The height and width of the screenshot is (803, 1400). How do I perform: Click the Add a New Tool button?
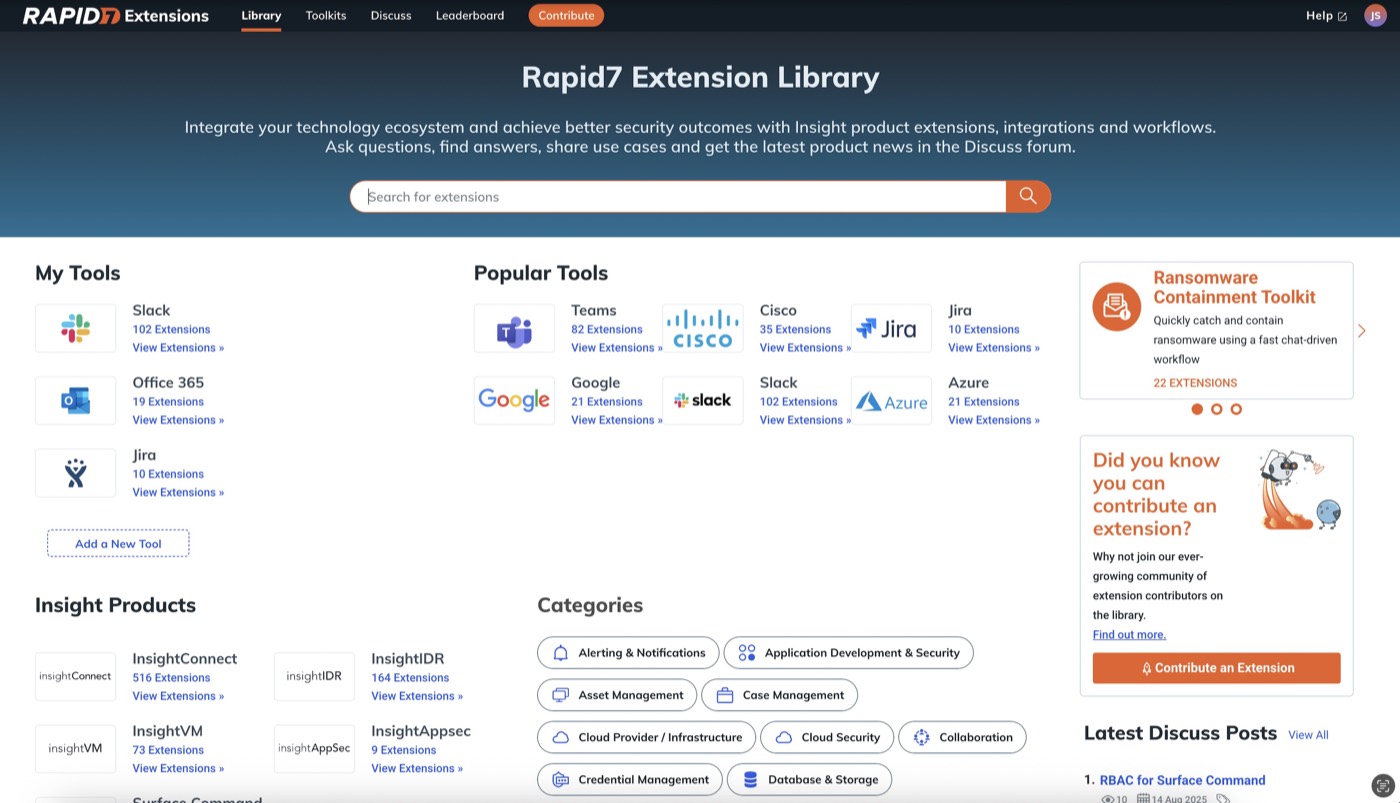118,543
